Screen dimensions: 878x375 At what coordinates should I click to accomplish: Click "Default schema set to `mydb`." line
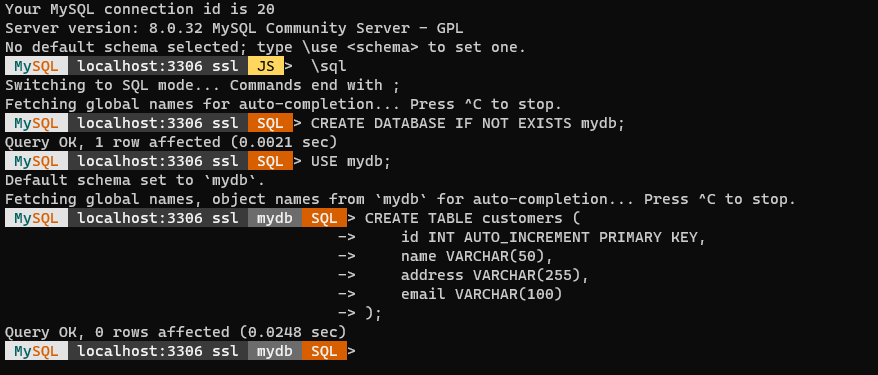(x=135, y=180)
